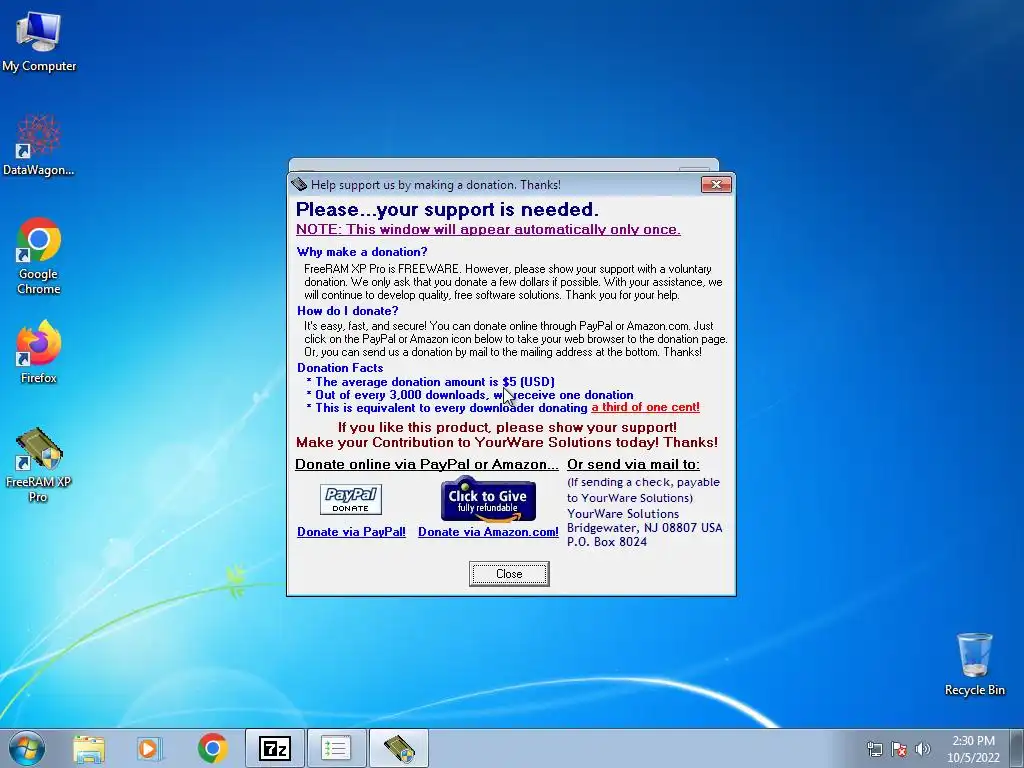Click the 'How do I donate?' heading

coord(347,311)
